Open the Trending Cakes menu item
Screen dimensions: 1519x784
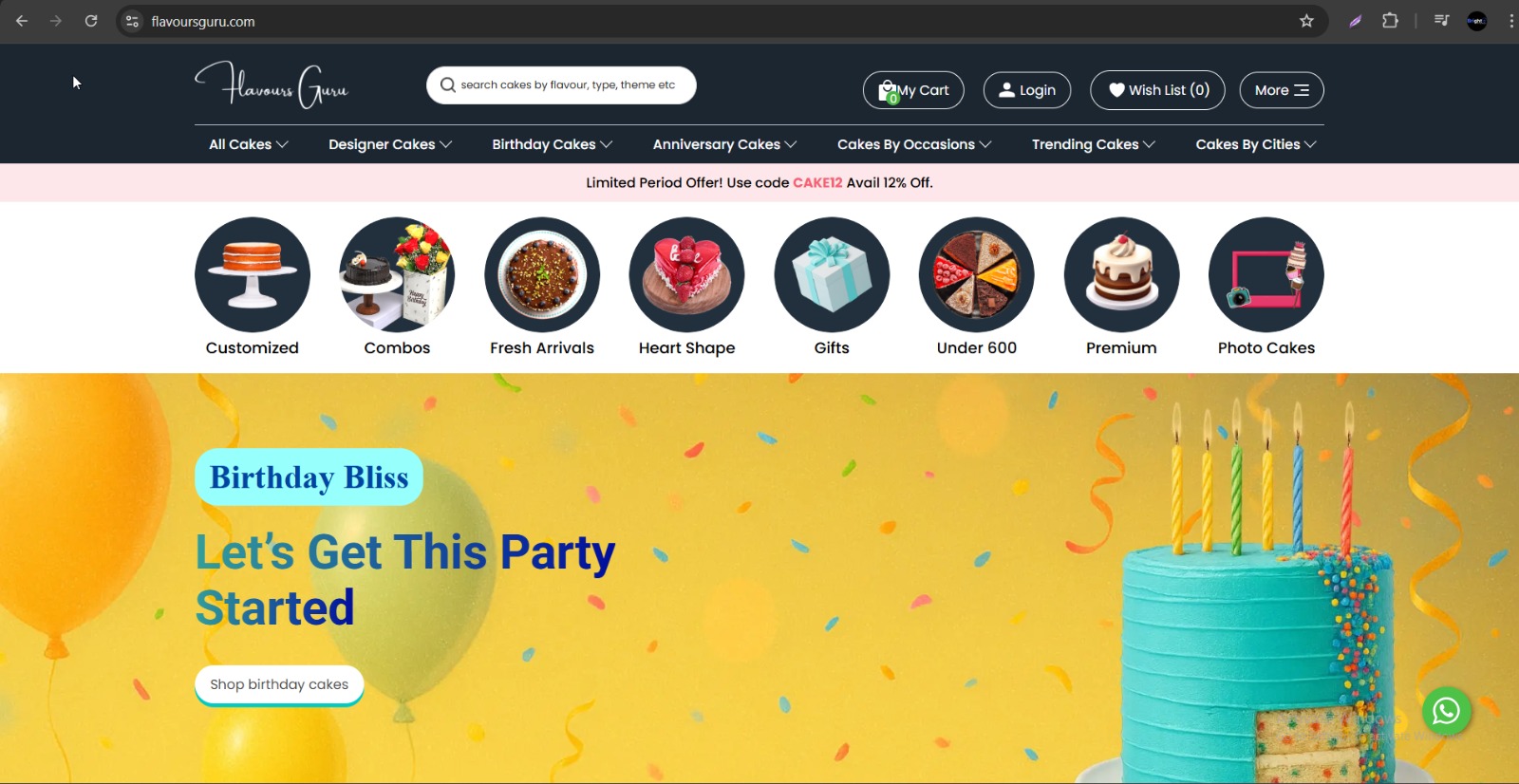tap(1093, 144)
